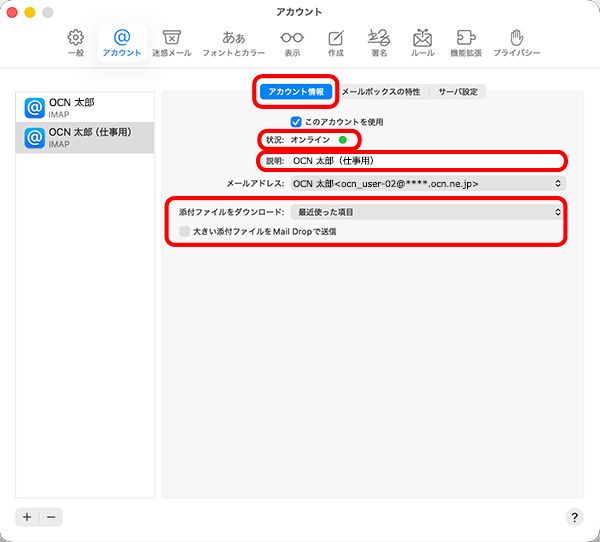Switch to the メールボックスの特性 tab
Image resolution: width=600 pixels, height=542 pixels.
tap(380, 92)
